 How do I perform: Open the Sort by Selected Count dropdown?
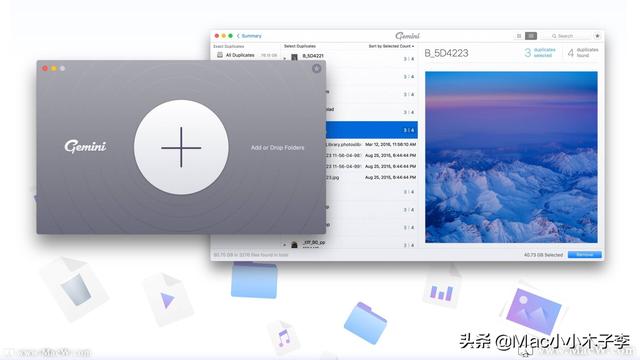pos(391,46)
